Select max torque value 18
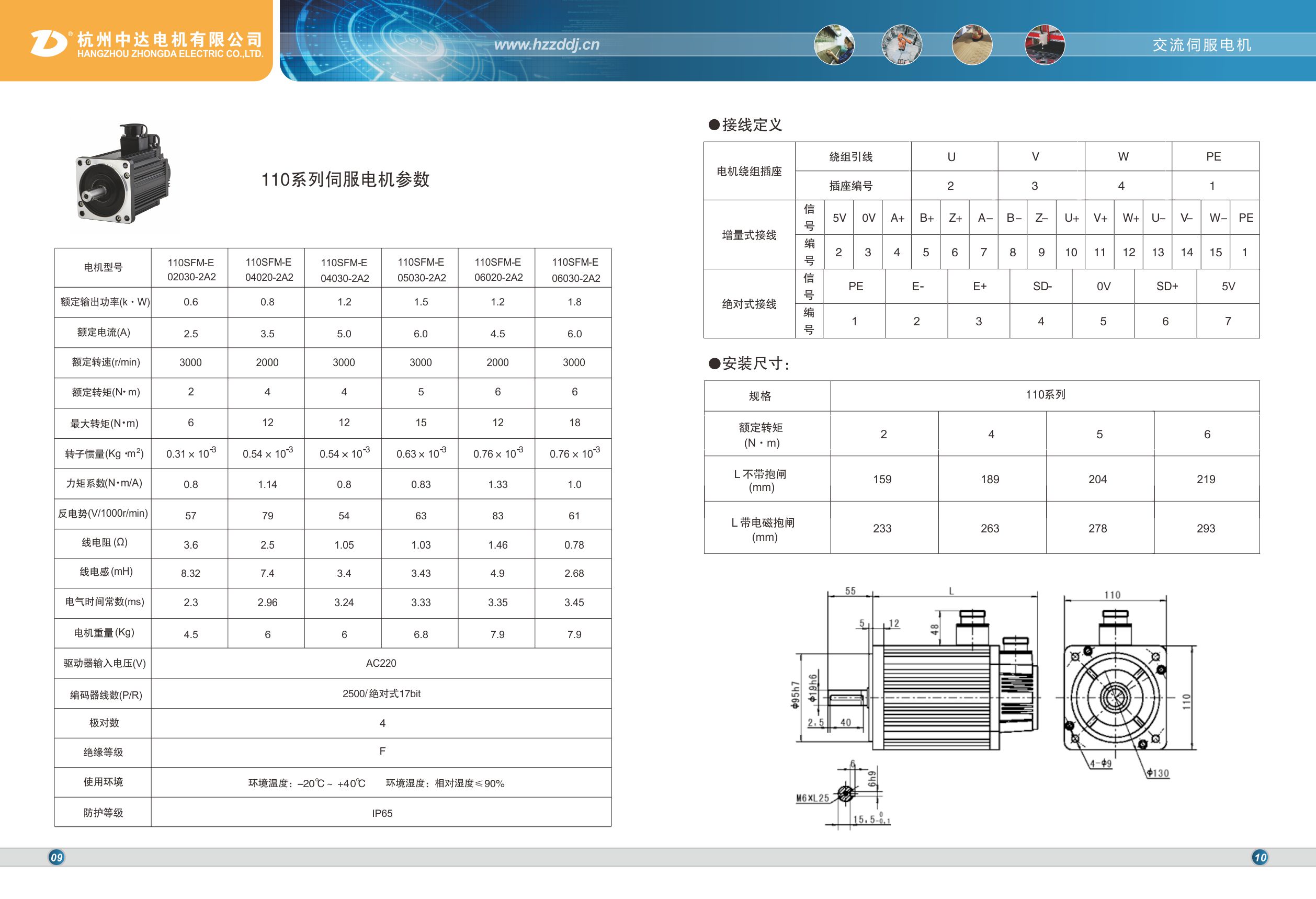 coord(575,423)
